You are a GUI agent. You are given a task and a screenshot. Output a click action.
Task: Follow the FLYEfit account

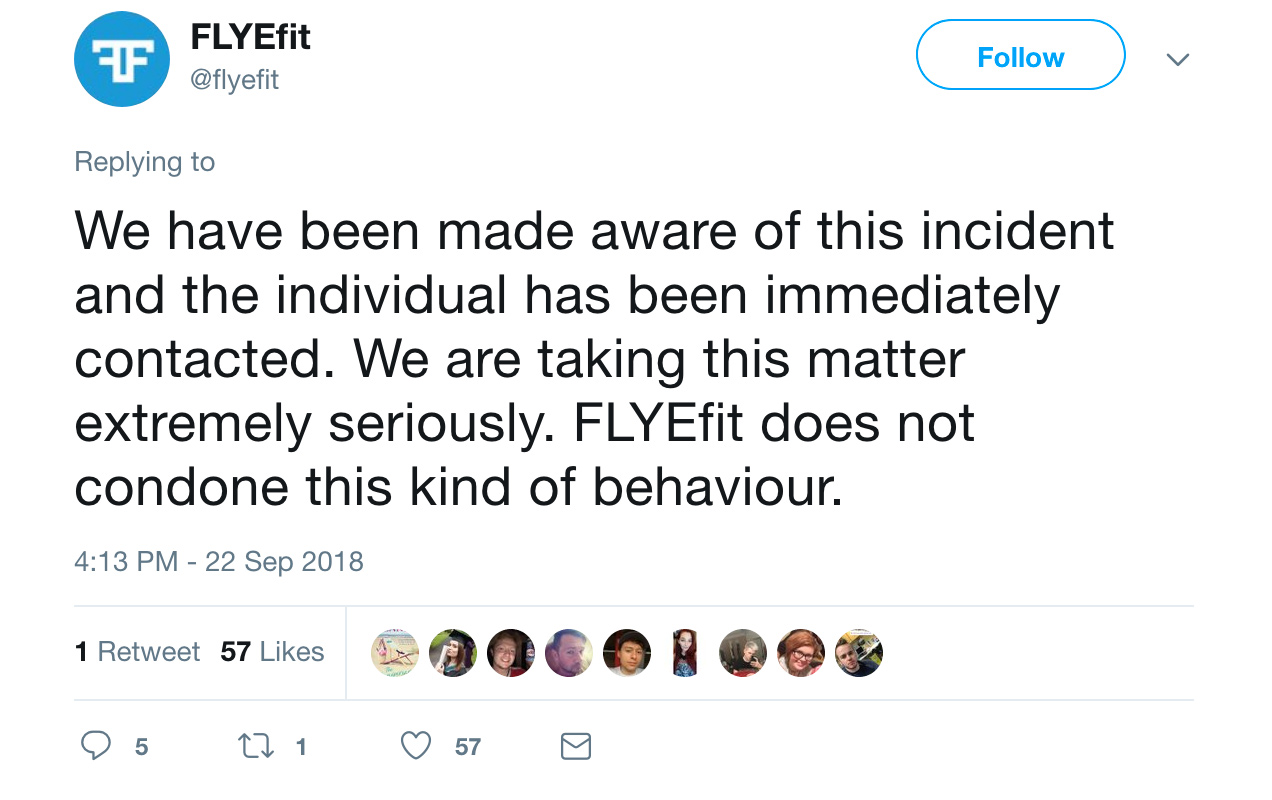pyautogui.click(x=1020, y=55)
